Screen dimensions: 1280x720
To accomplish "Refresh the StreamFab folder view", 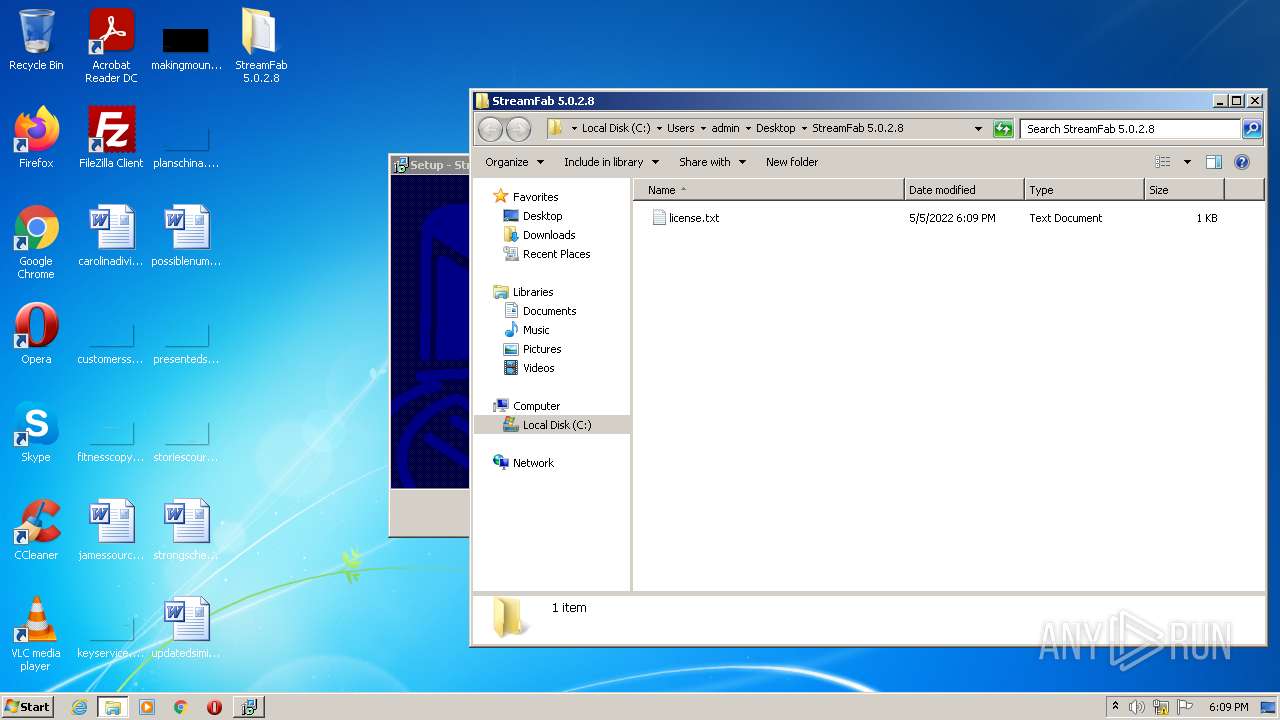I will (x=1003, y=129).
